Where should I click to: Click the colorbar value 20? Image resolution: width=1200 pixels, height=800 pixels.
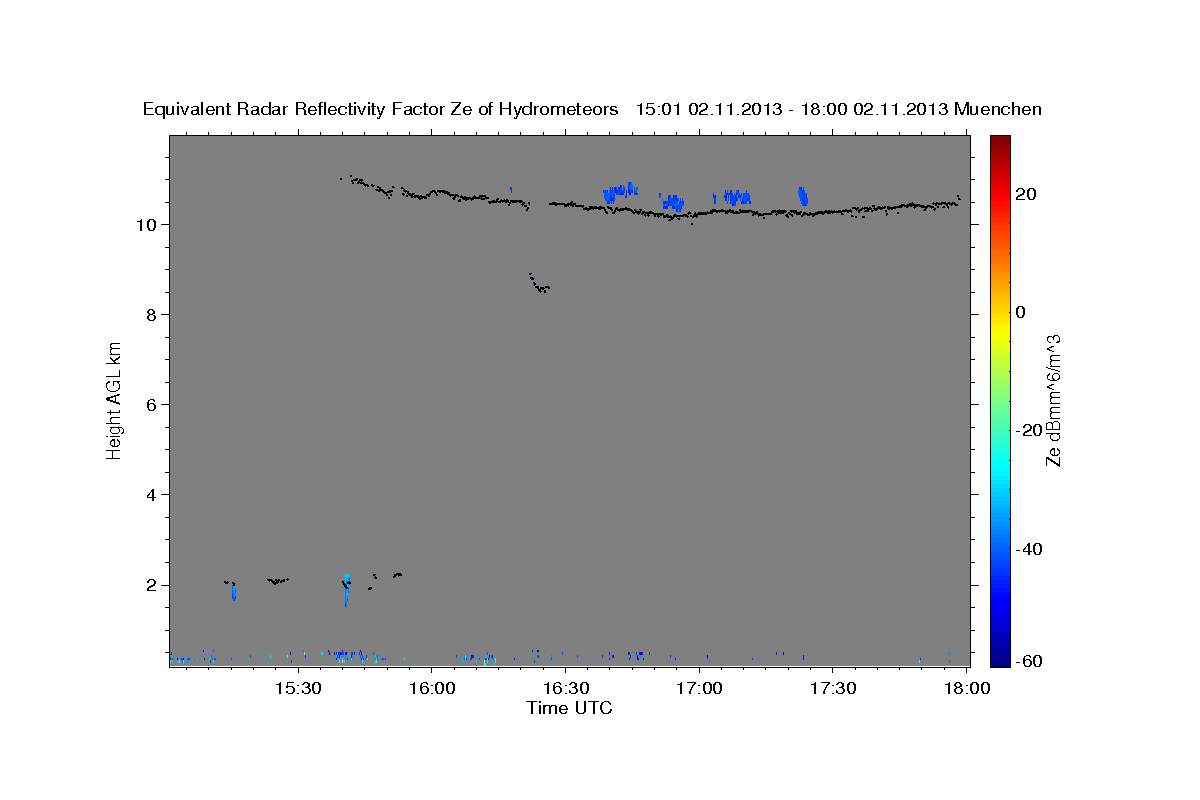coord(1027,194)
